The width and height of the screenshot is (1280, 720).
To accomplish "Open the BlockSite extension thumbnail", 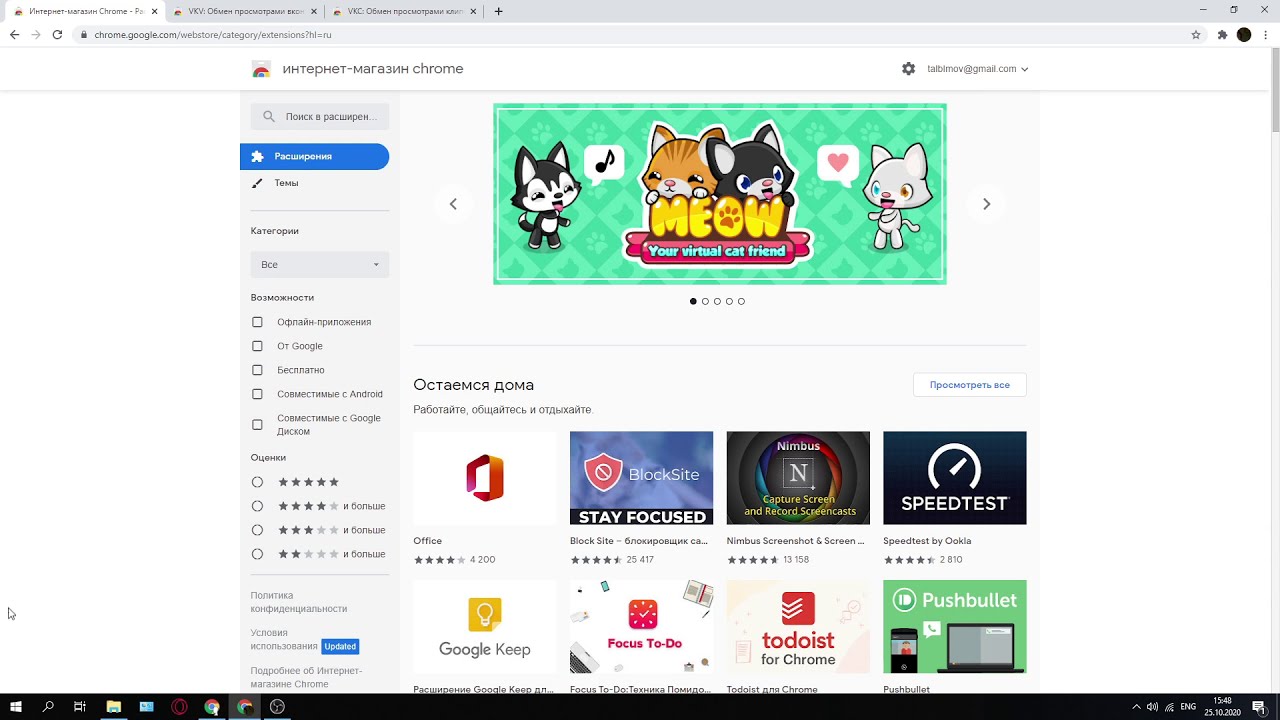I will point(642,478).
